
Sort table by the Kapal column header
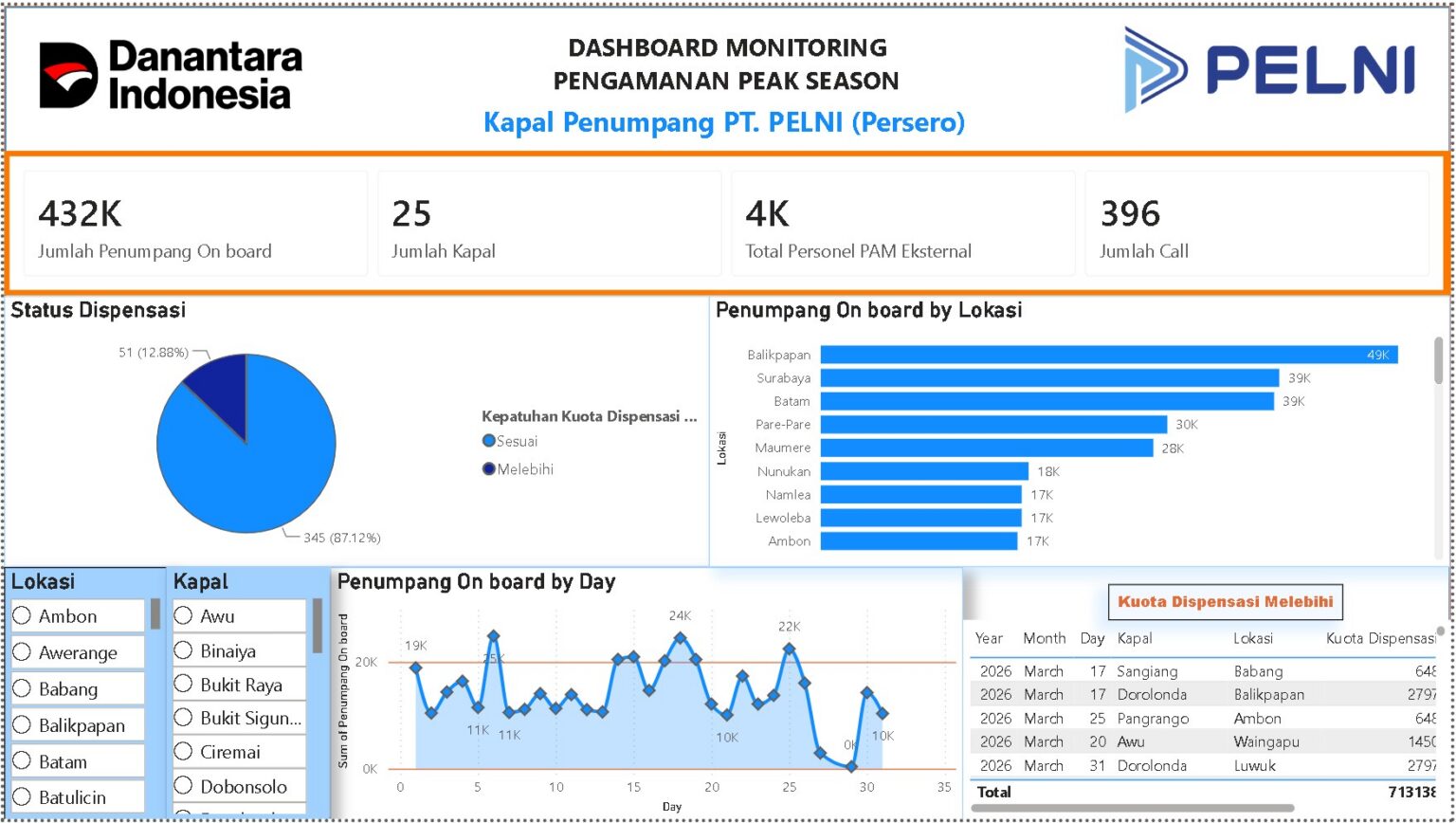(1135, 639)
